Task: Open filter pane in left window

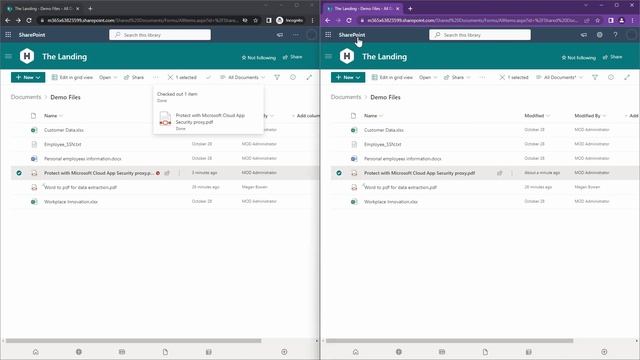Action: pos(277,77)
